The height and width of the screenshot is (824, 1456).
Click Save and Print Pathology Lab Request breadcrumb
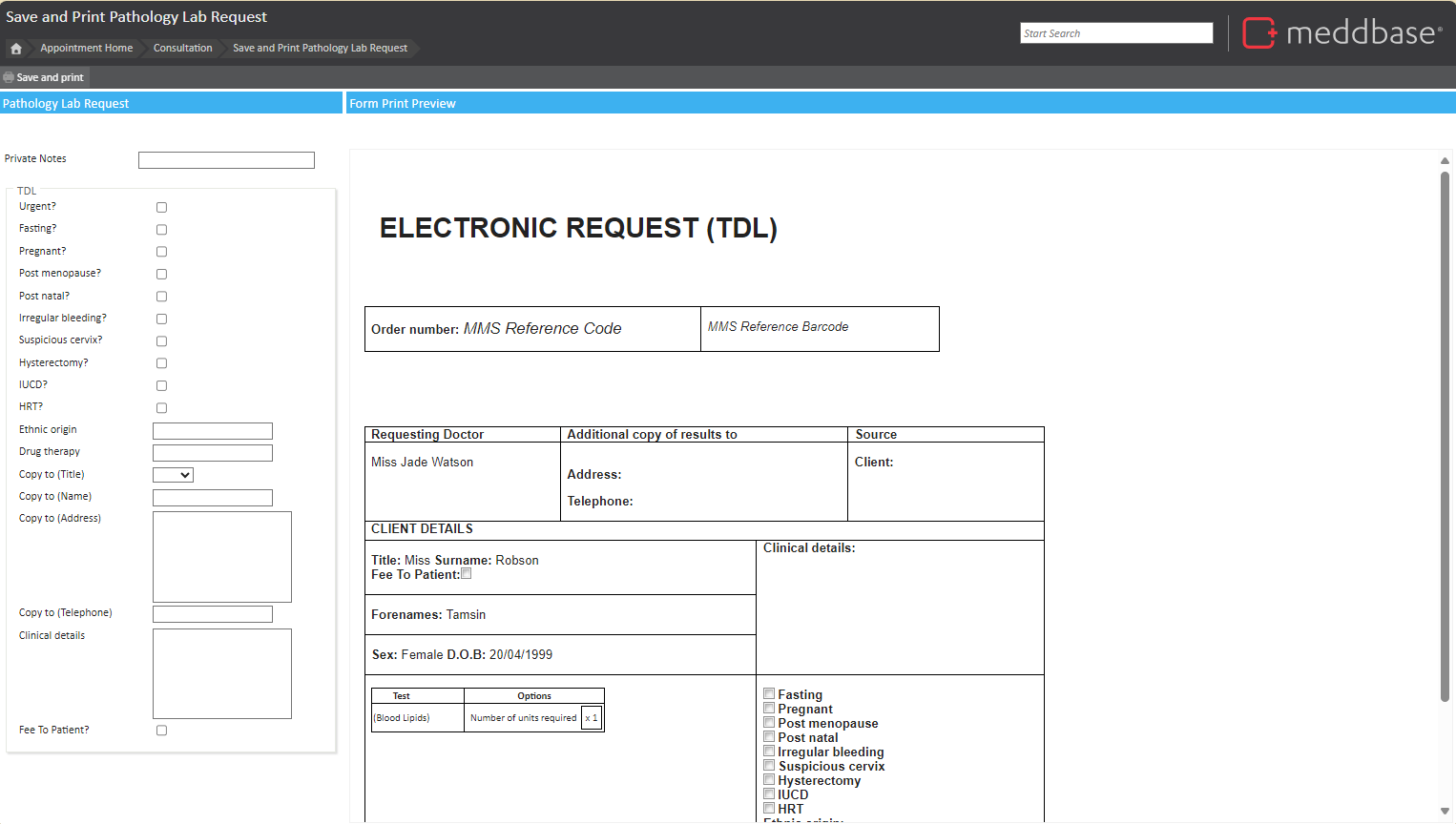pyautogui.click(x=320, y=49)
